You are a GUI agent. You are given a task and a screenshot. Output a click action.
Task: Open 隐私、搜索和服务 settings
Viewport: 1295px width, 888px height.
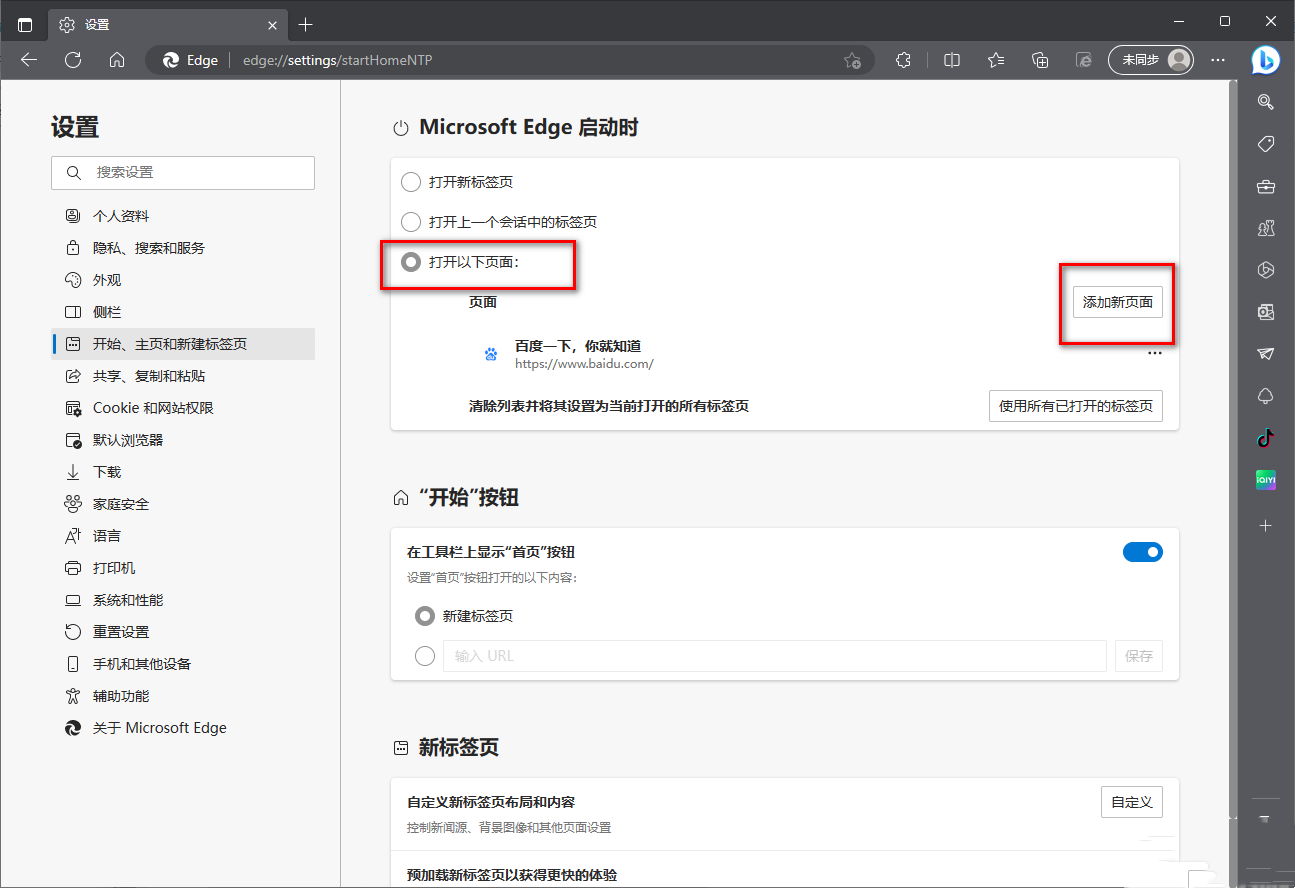183,248
